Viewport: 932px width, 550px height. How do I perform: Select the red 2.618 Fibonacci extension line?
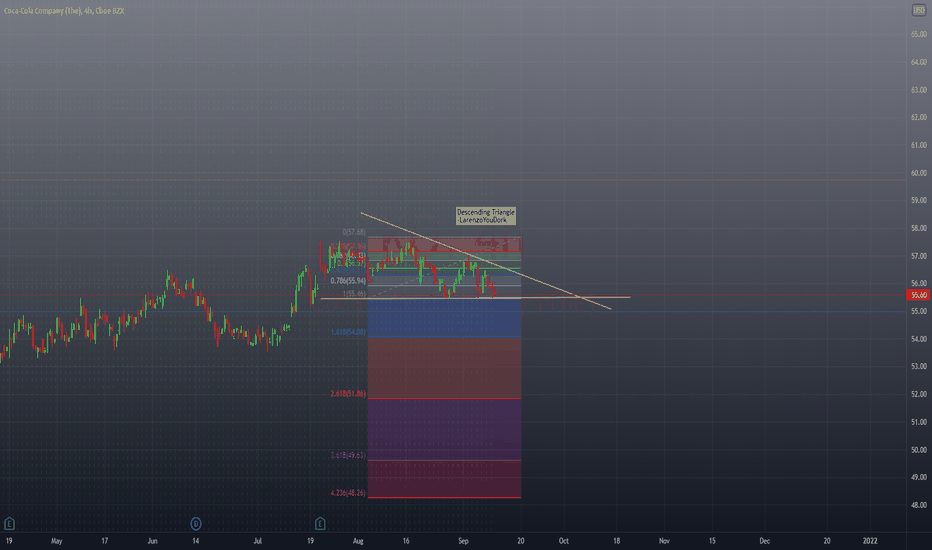444,398
